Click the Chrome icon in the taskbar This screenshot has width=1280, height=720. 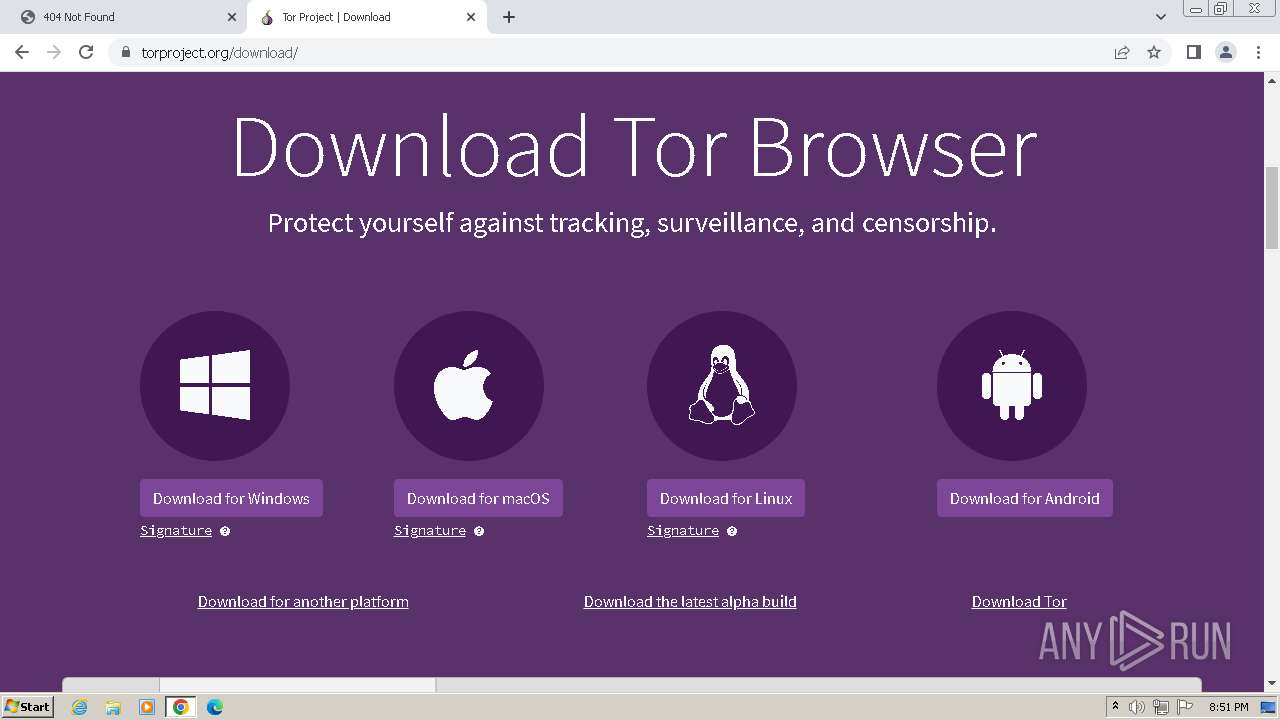click(x=181, y=707)
